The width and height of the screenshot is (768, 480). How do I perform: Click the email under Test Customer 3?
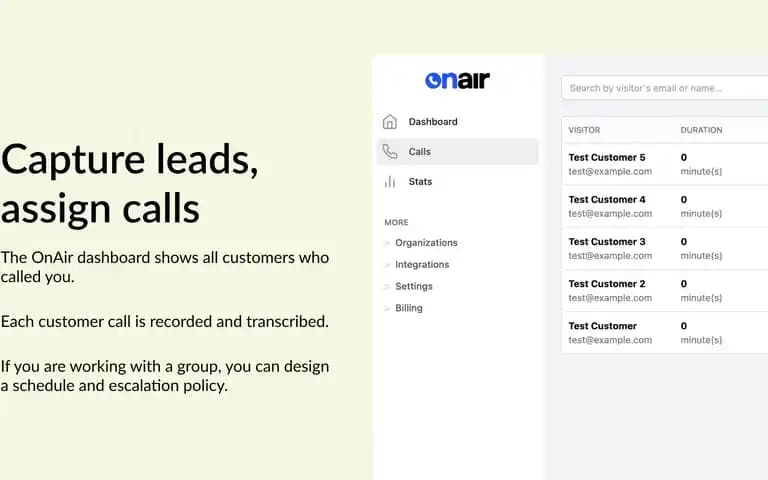point(610,256)
